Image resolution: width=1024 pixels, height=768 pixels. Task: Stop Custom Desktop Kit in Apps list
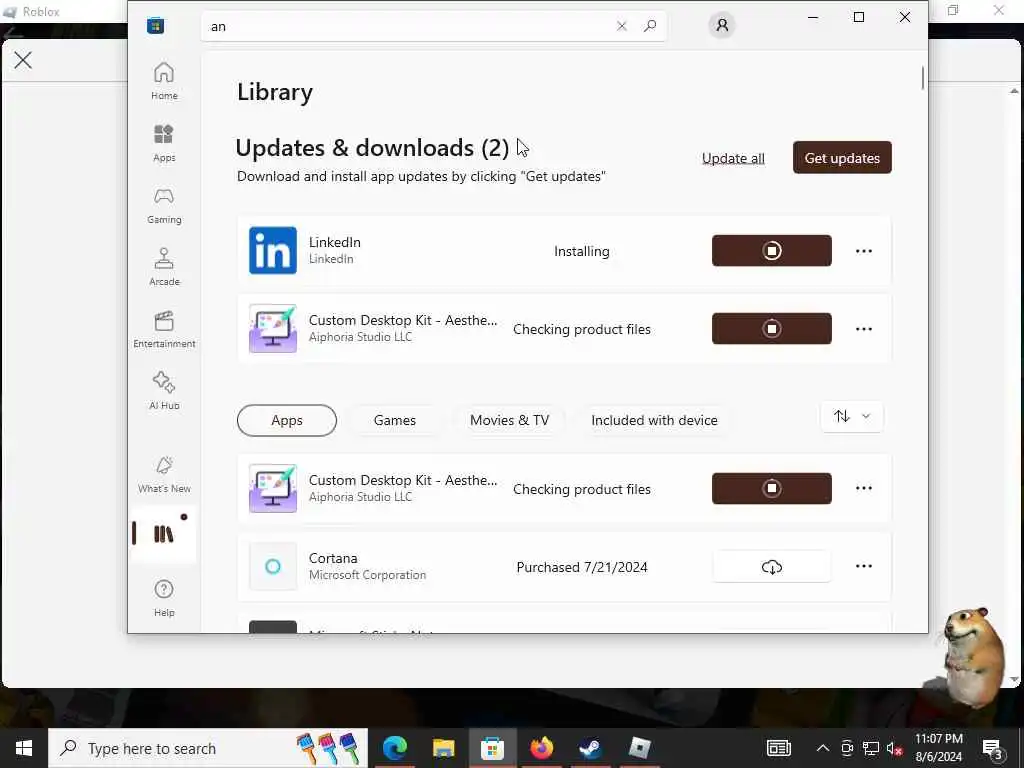(771, 488)
